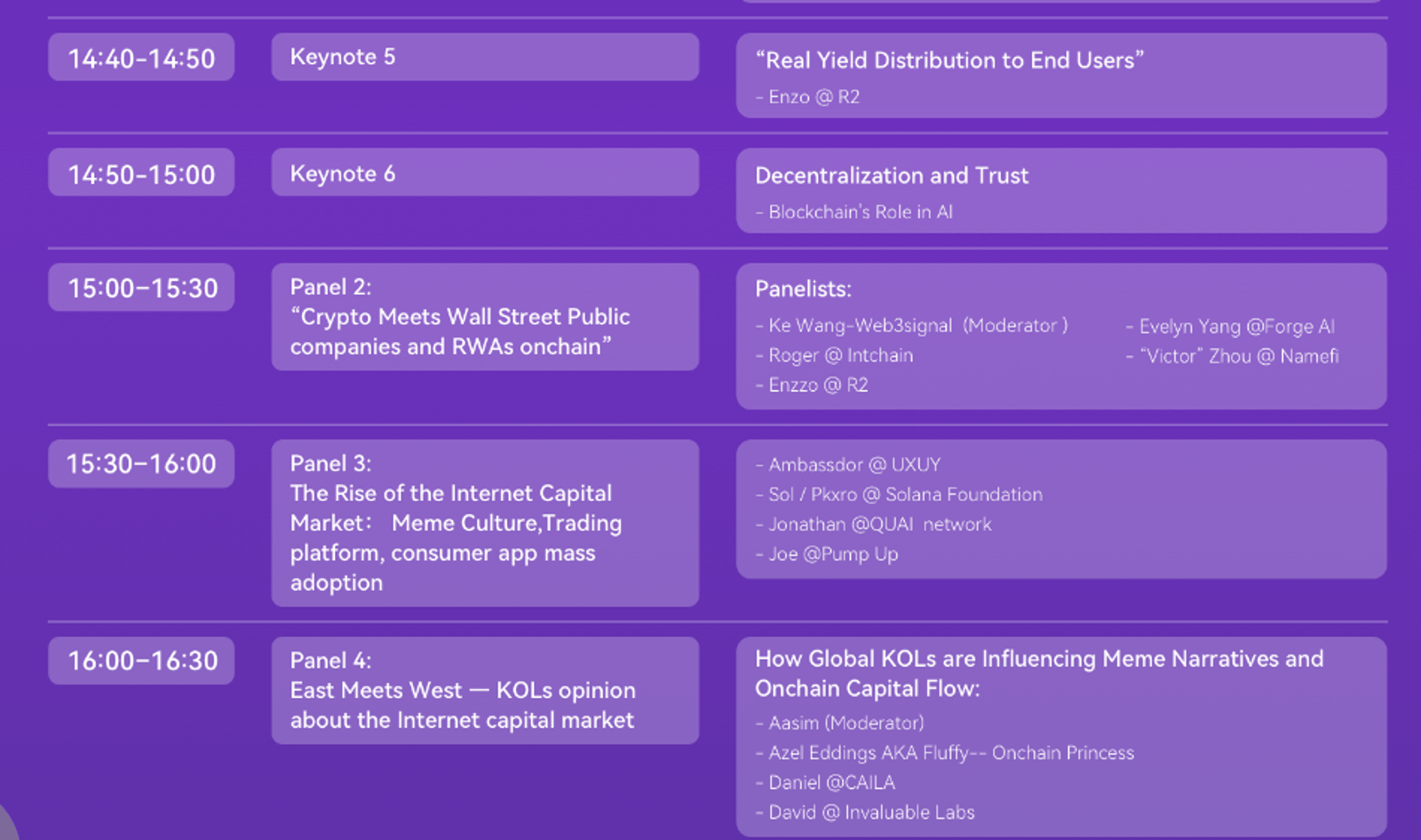Select the 14:50-15:00 time slot
This screenshot has height=840, width=1421.
[141, 173]
